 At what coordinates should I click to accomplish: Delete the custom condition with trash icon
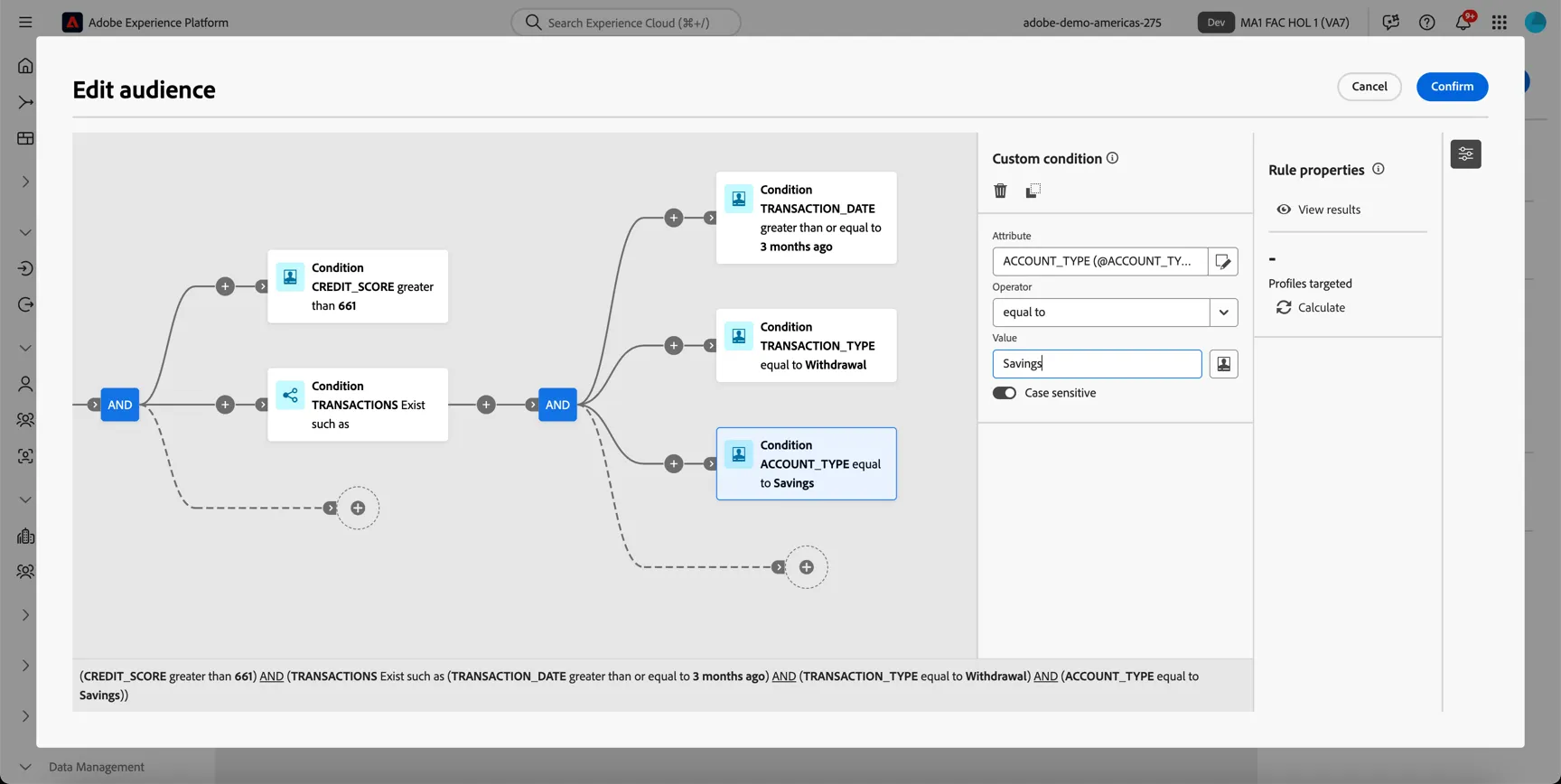(1000, 191)
